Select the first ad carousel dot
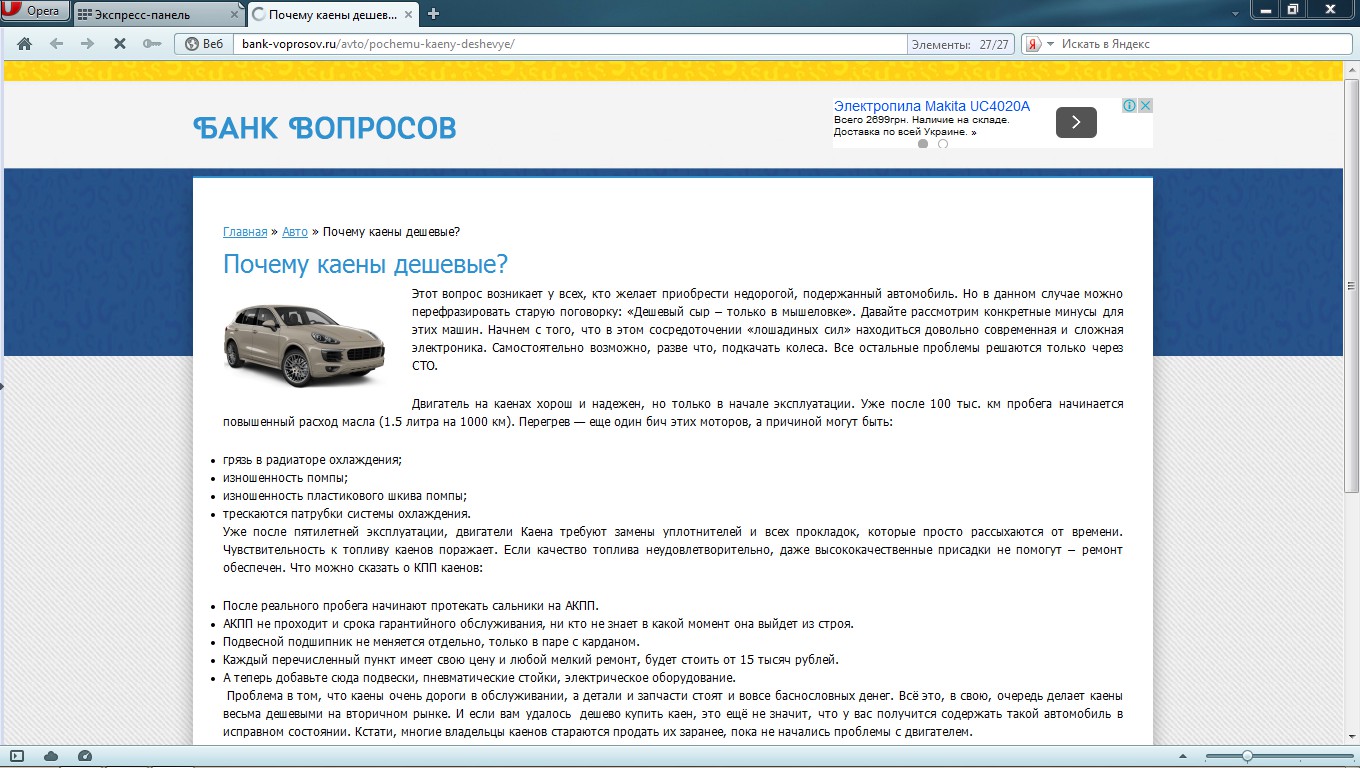1360x768 pixels. (x=923, y=144)
